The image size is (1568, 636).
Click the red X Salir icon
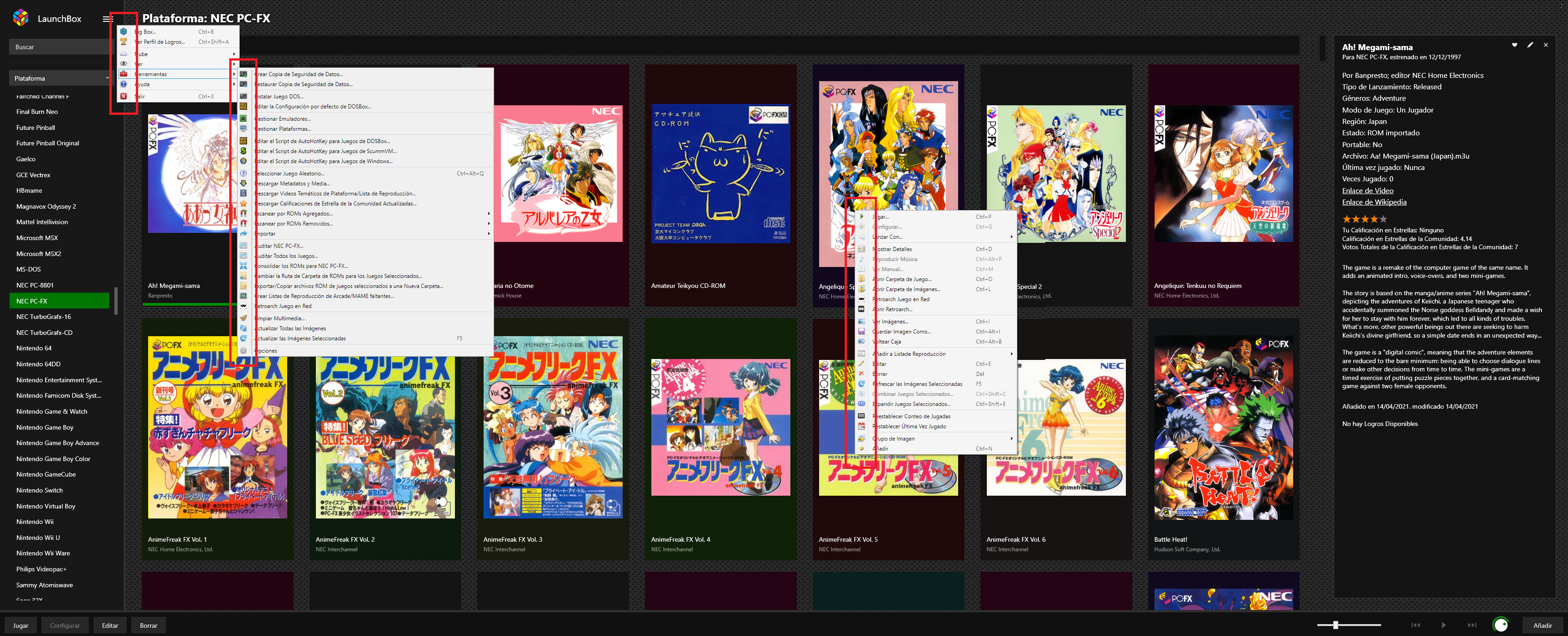[x=124, y=96]
